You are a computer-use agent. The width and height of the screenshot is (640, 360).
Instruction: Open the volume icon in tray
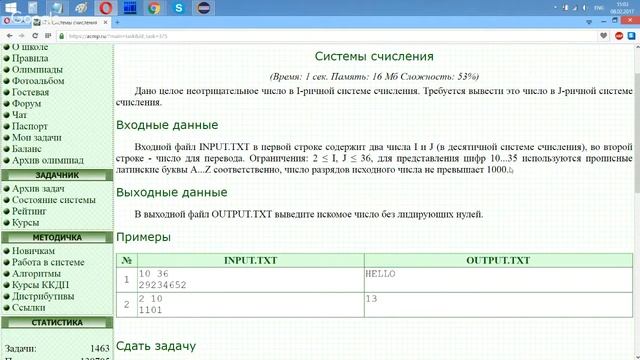(585, 8)
